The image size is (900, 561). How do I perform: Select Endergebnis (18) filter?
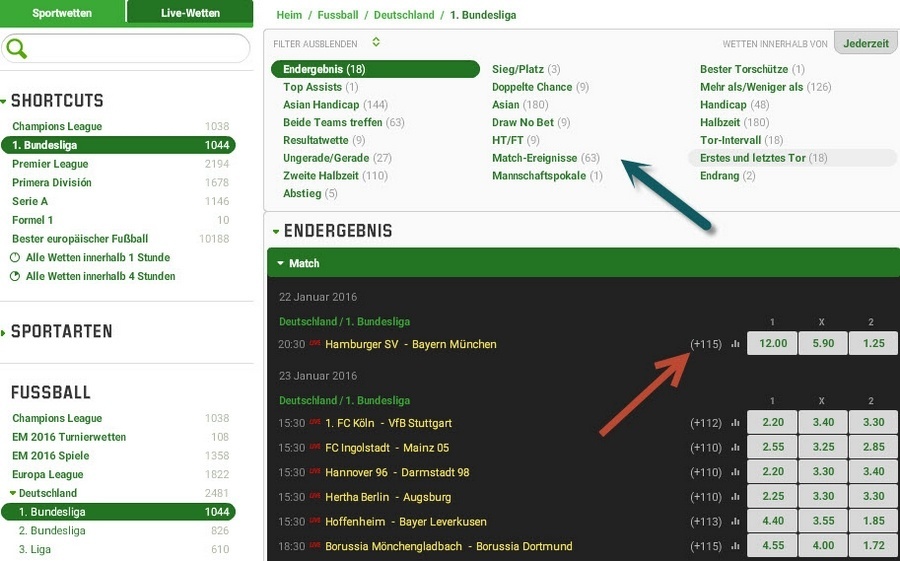point(375,69)
